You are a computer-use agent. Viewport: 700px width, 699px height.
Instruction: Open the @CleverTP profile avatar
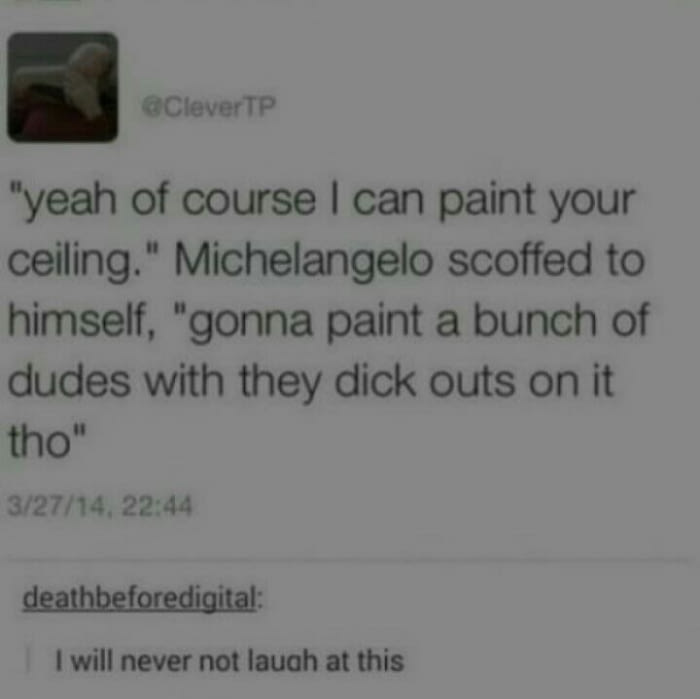pos(63,87)
